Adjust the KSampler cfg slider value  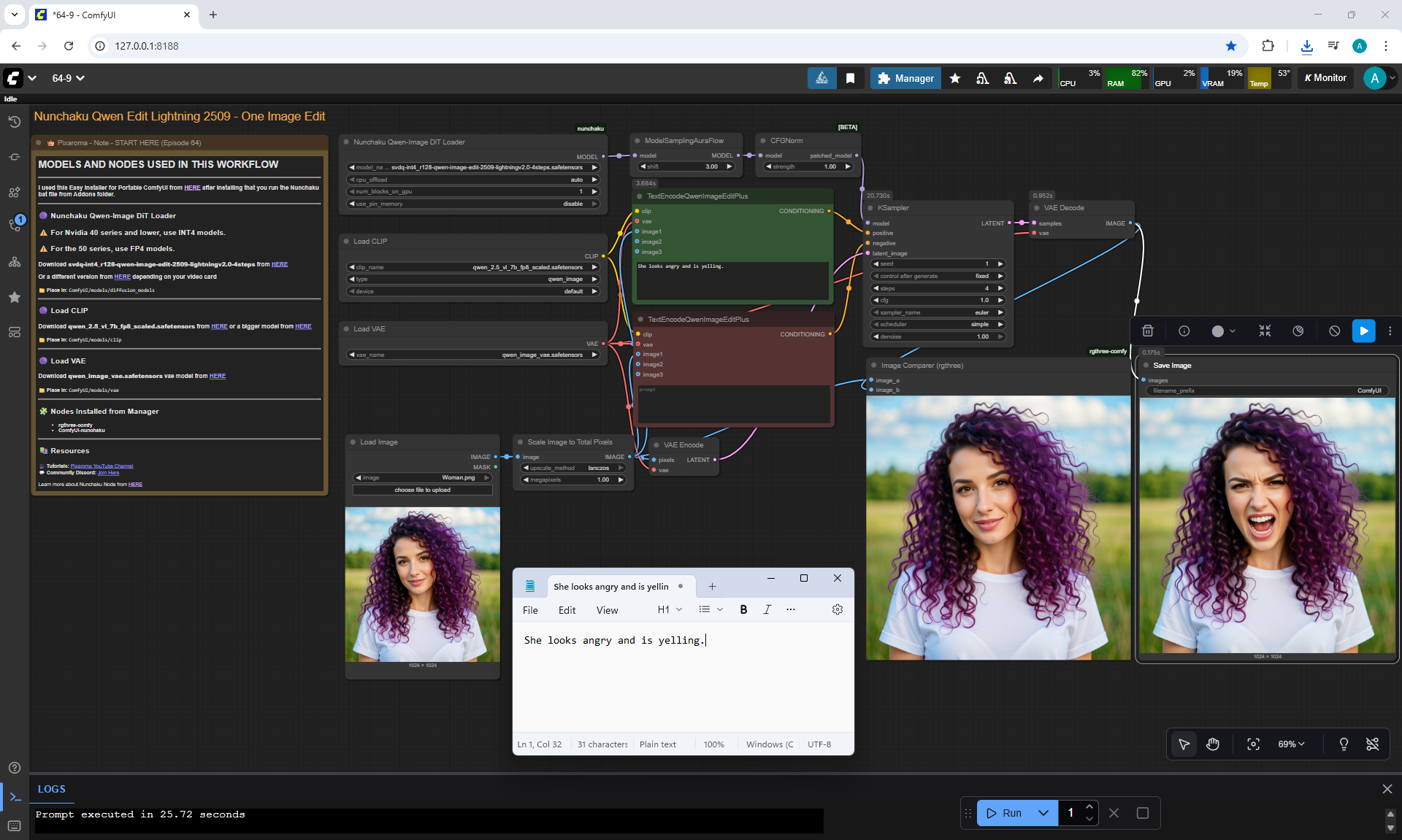(x=938, y=300)
